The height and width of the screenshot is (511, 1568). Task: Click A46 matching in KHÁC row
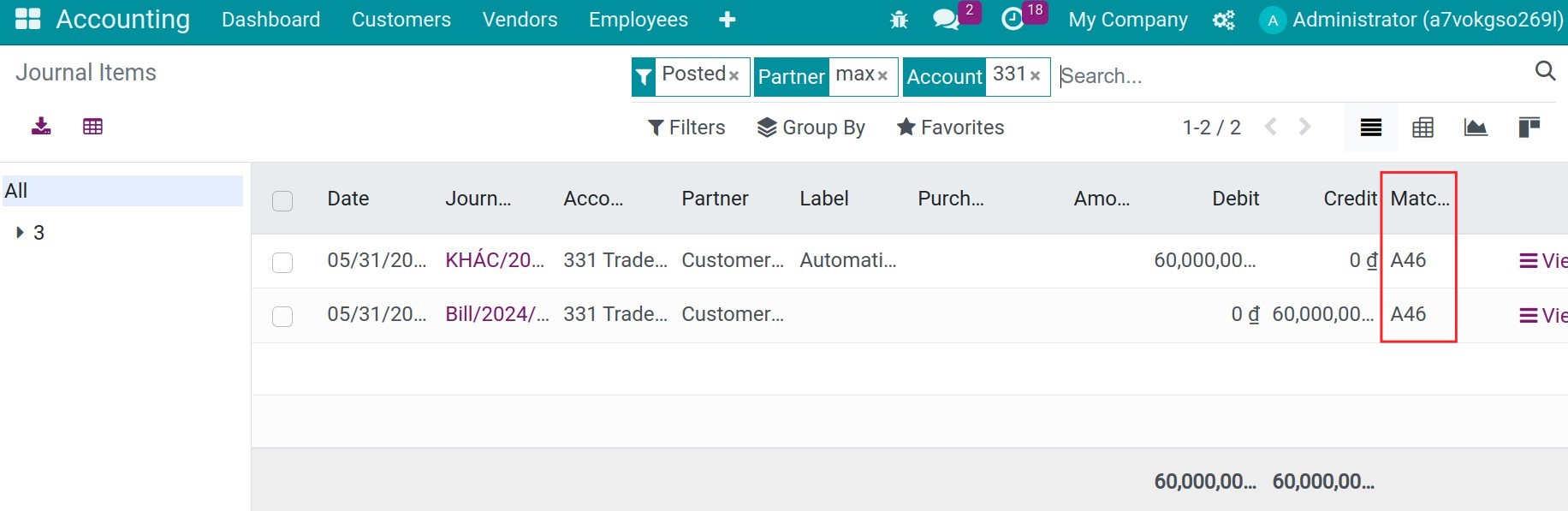coord(1408,260)
